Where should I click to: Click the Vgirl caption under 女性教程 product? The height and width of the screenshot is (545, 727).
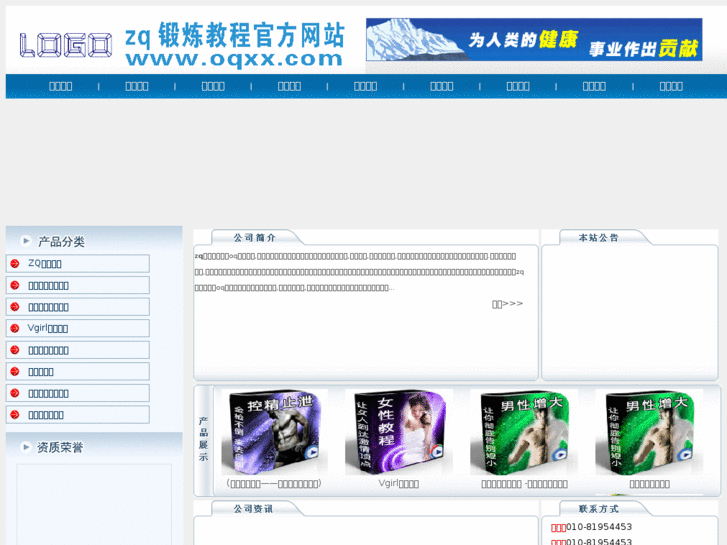pyautogui.click(x=399, y=484)
